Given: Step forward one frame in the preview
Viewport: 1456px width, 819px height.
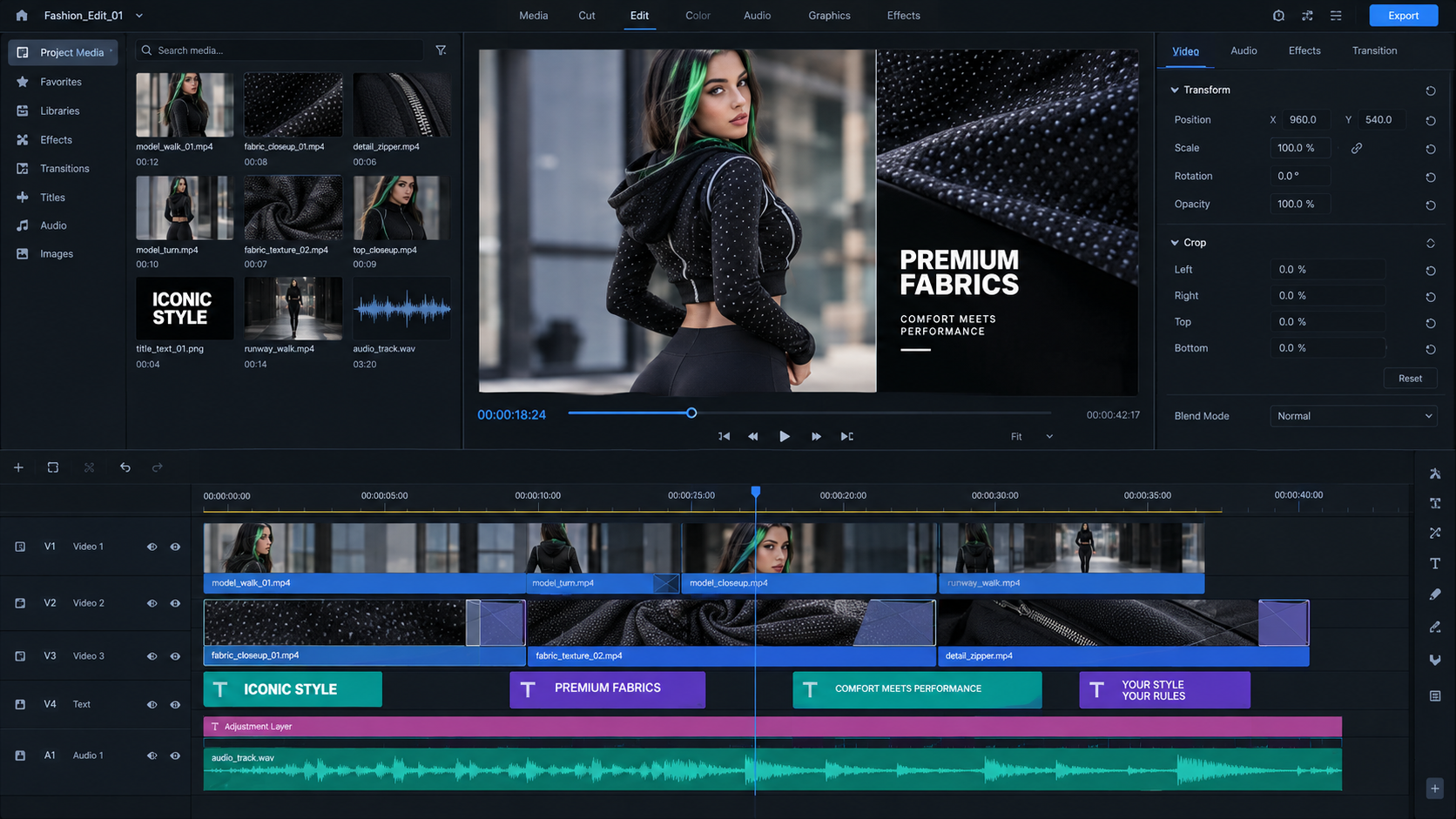Looking at the screenshot, I should pos(816,436).
